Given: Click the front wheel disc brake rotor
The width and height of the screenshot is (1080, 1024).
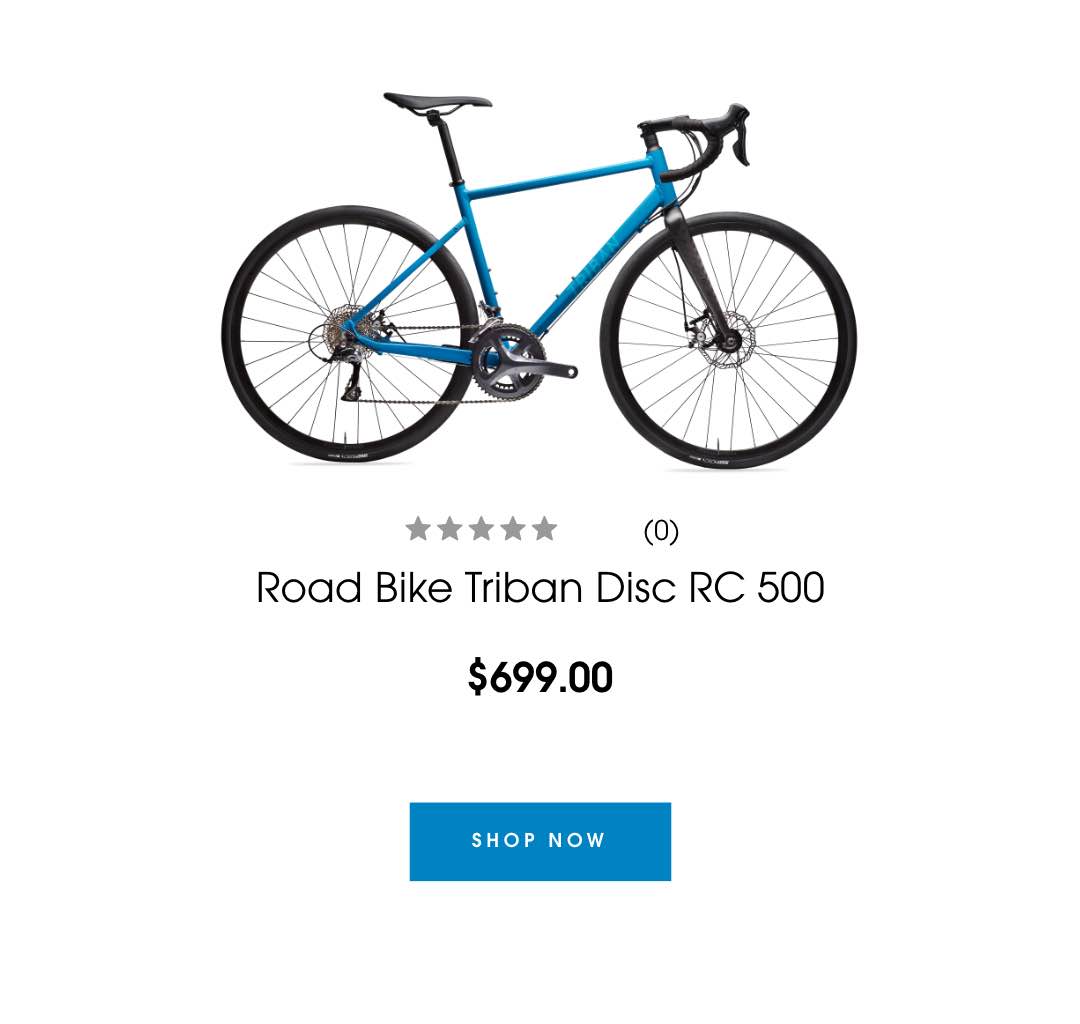Looking at the screenshot, I should click(x=729, y=339).
